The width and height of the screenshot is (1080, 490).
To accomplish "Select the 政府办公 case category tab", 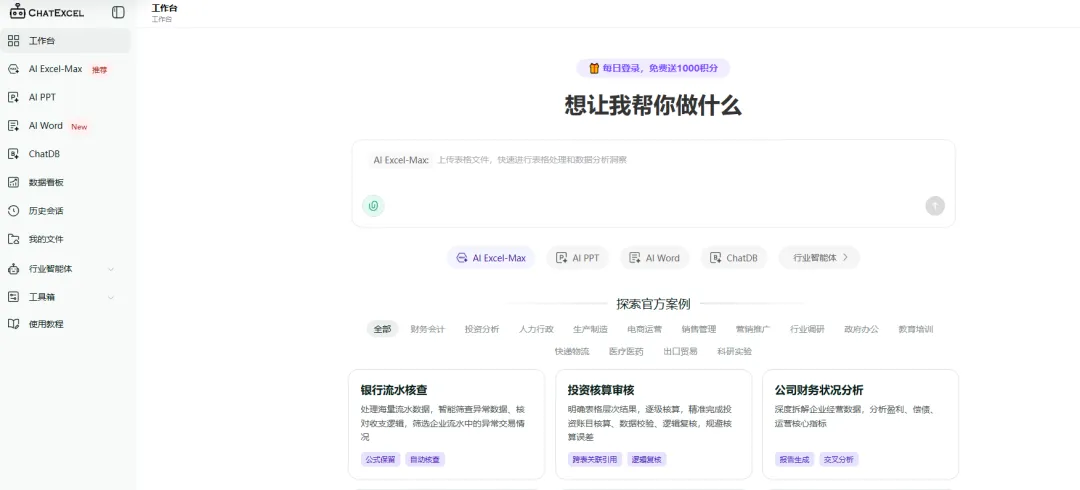I will click(862, 329).
